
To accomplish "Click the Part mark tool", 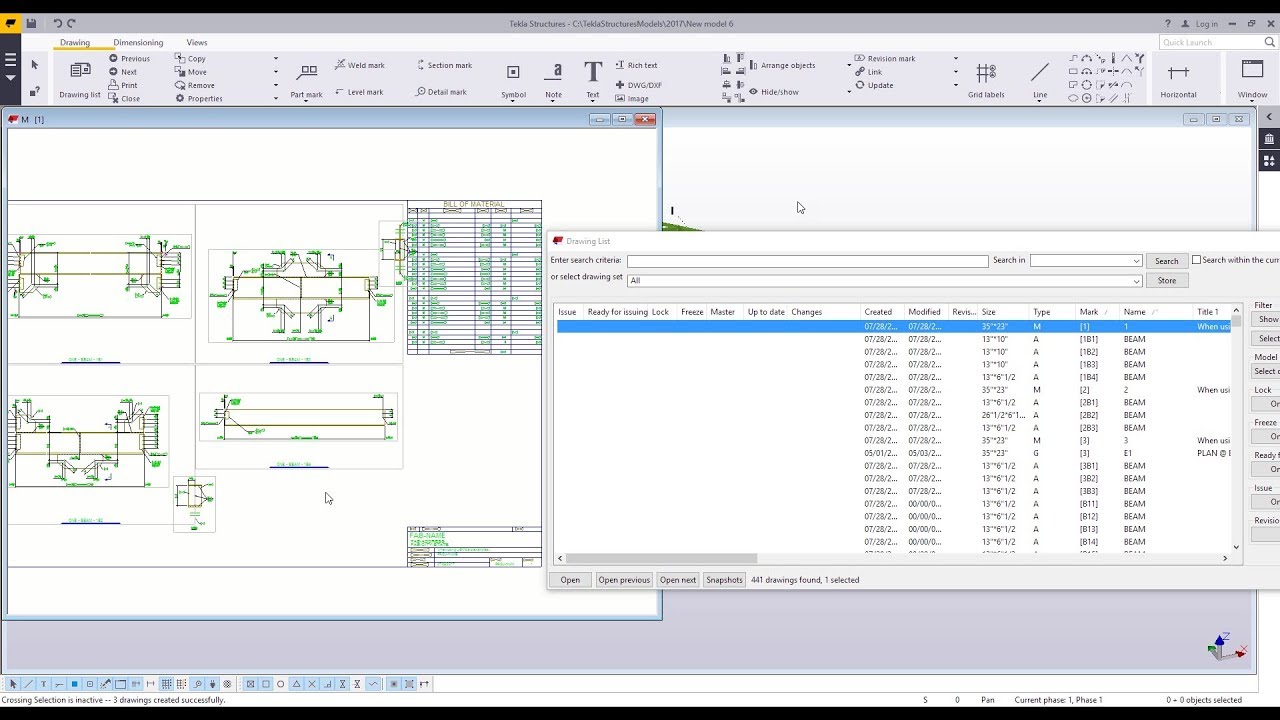I will pos(307,81).
